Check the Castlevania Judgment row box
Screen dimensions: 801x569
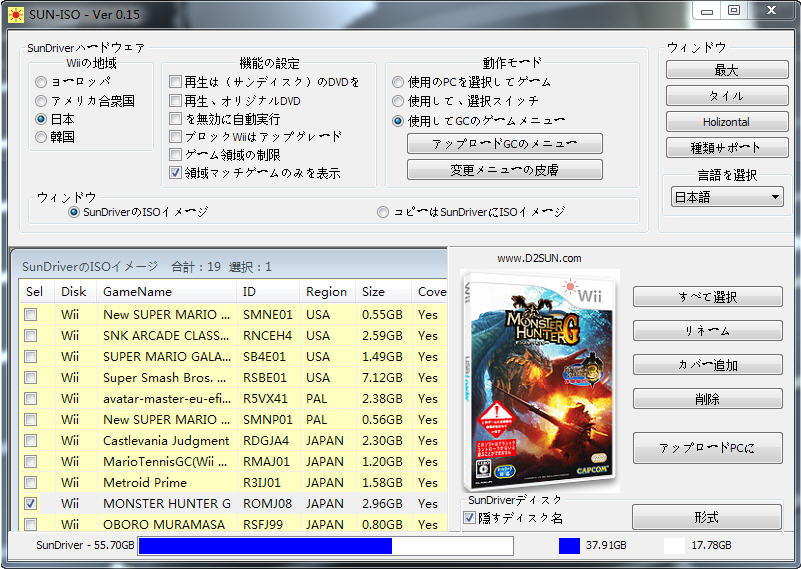tap(31, 440)
